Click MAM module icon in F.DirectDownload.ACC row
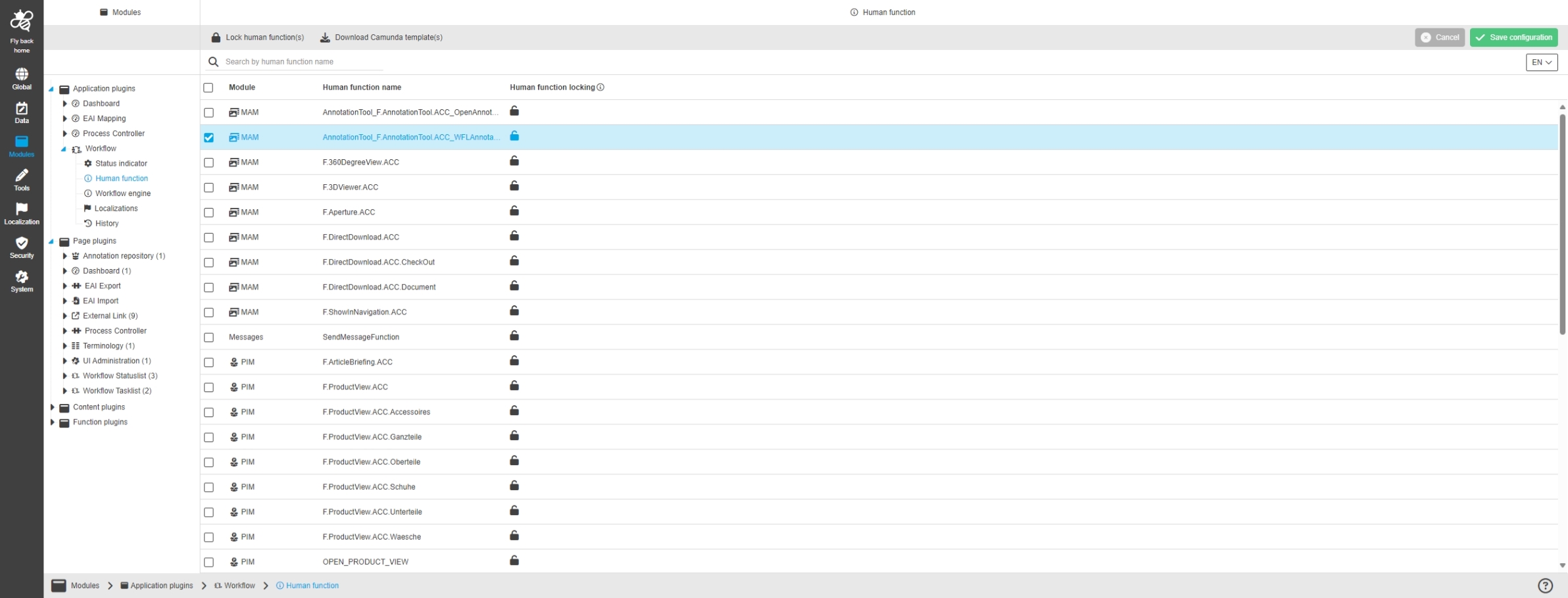The image size is (1568, 598). [x=233, y=237]
